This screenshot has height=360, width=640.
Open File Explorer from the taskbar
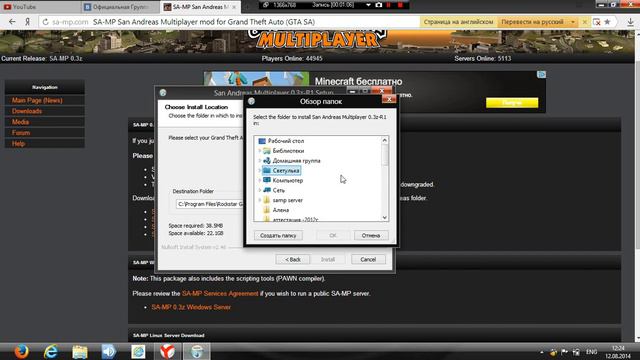click(x=80, y=351)
